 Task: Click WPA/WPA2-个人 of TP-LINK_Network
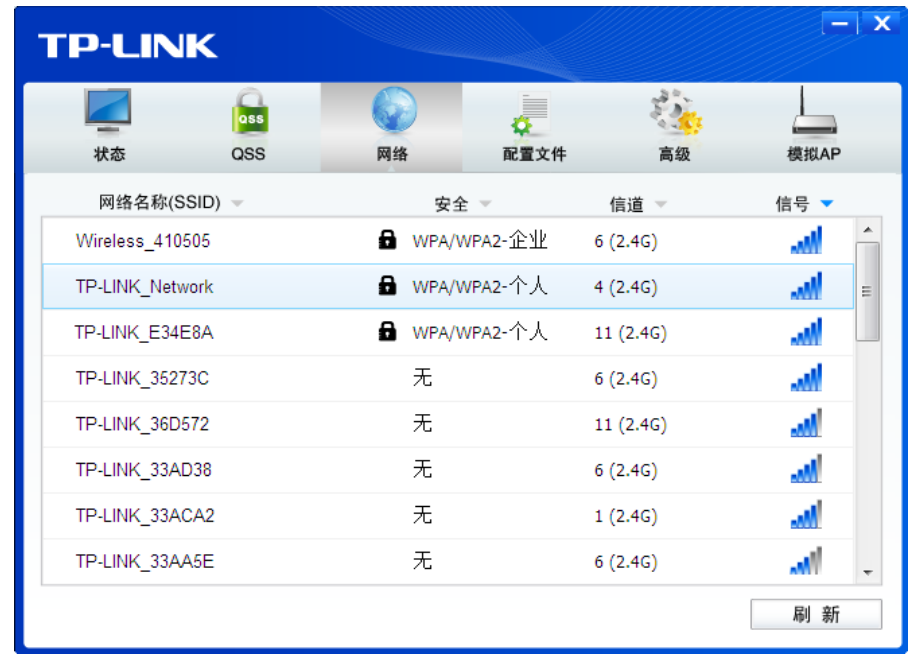pos(480,286)
